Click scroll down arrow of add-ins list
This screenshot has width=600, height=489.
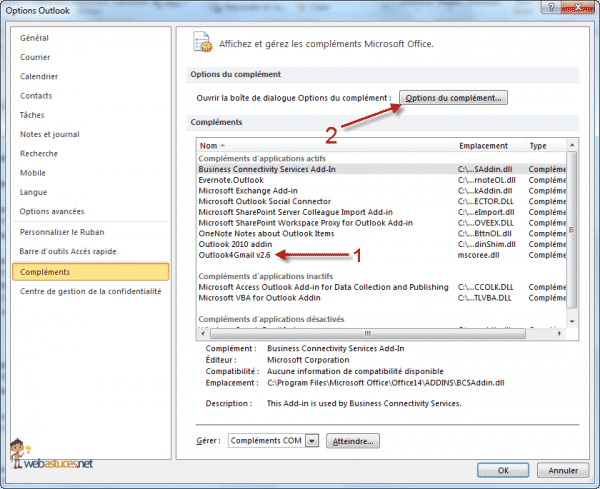pyautogui.click(x=572, y=321)
